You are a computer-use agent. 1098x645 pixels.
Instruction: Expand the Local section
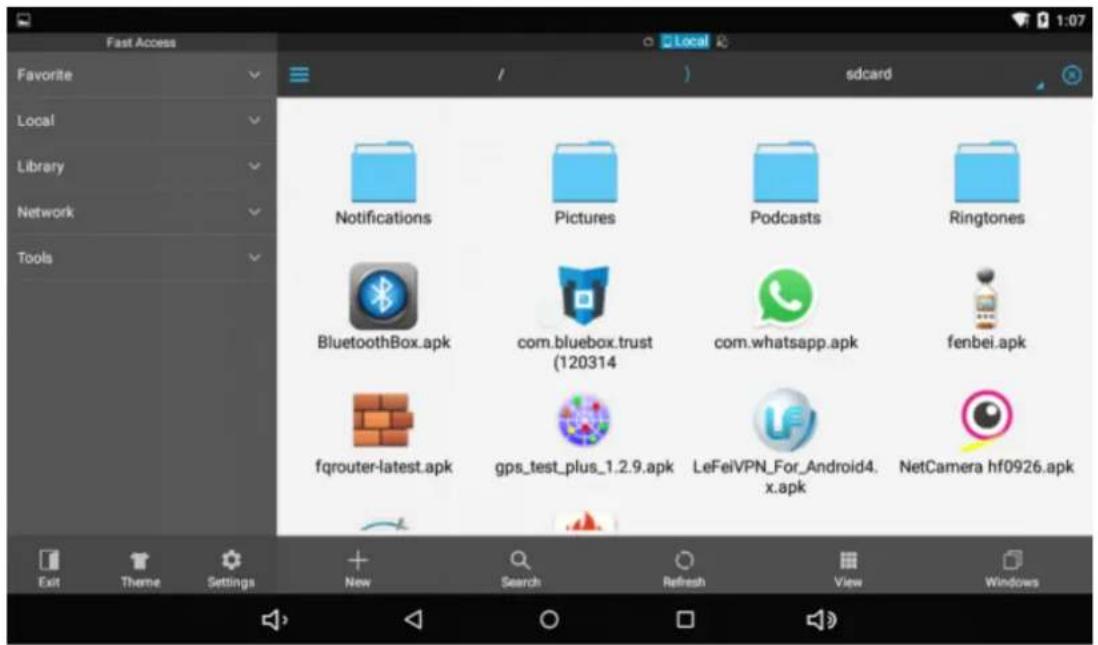[x=141, y=120]
